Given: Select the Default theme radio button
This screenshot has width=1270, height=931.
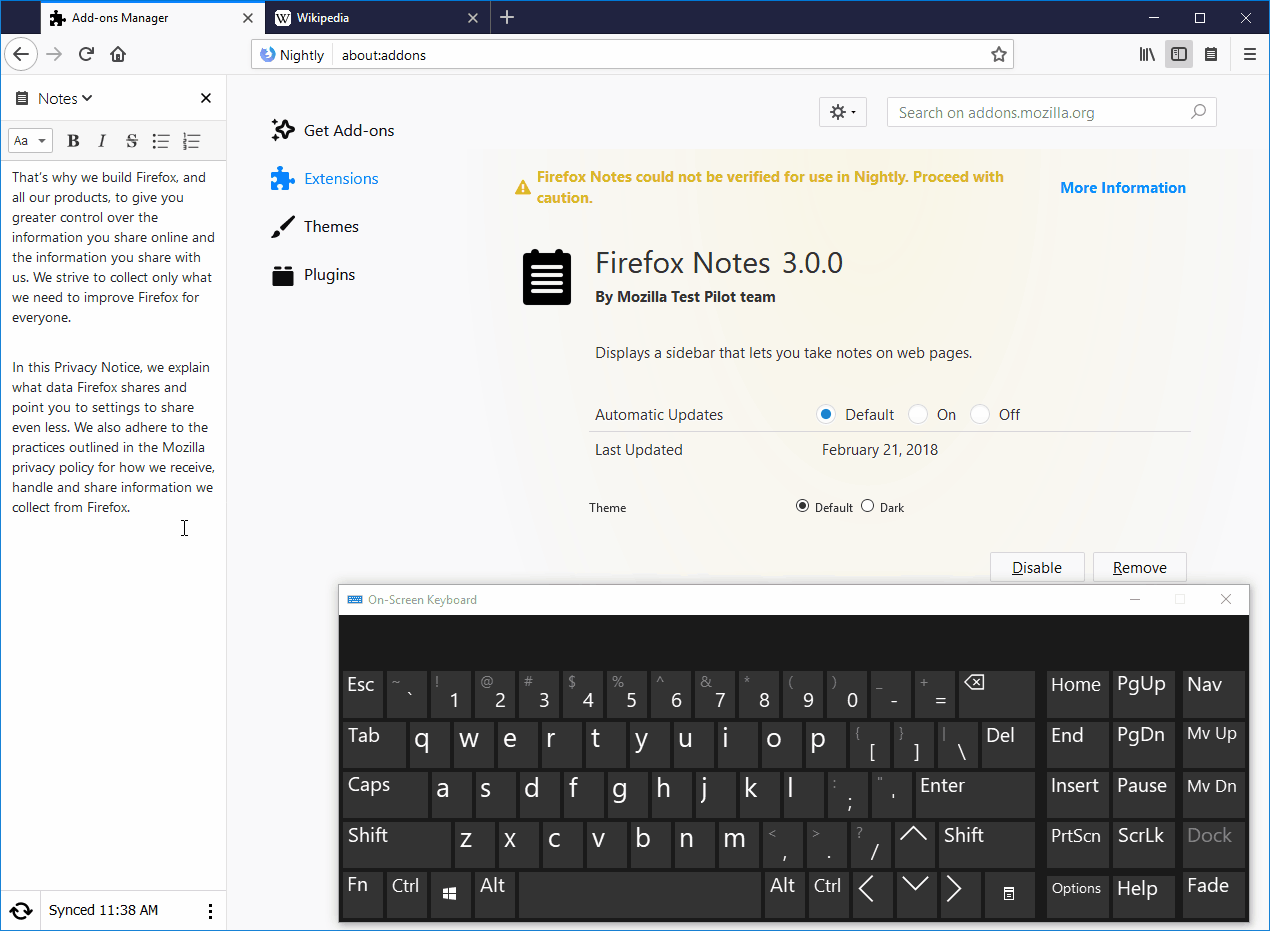Looking at the screenshot, I should coord(802,506).
